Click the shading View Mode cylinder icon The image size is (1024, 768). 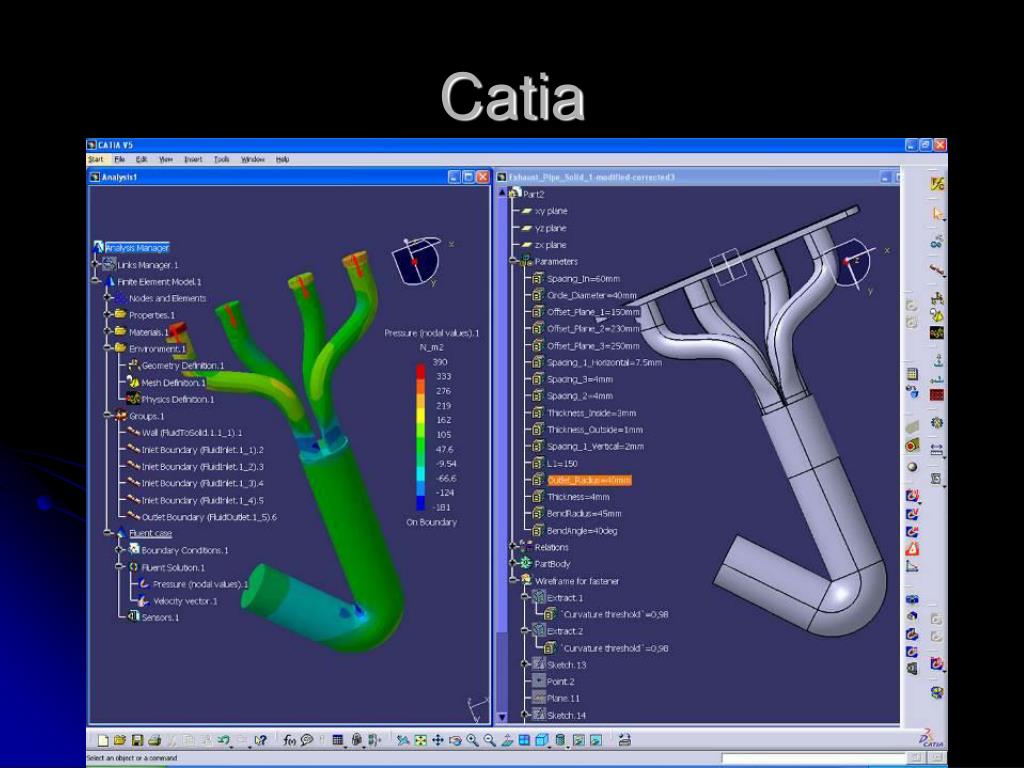tap(560, 740)
